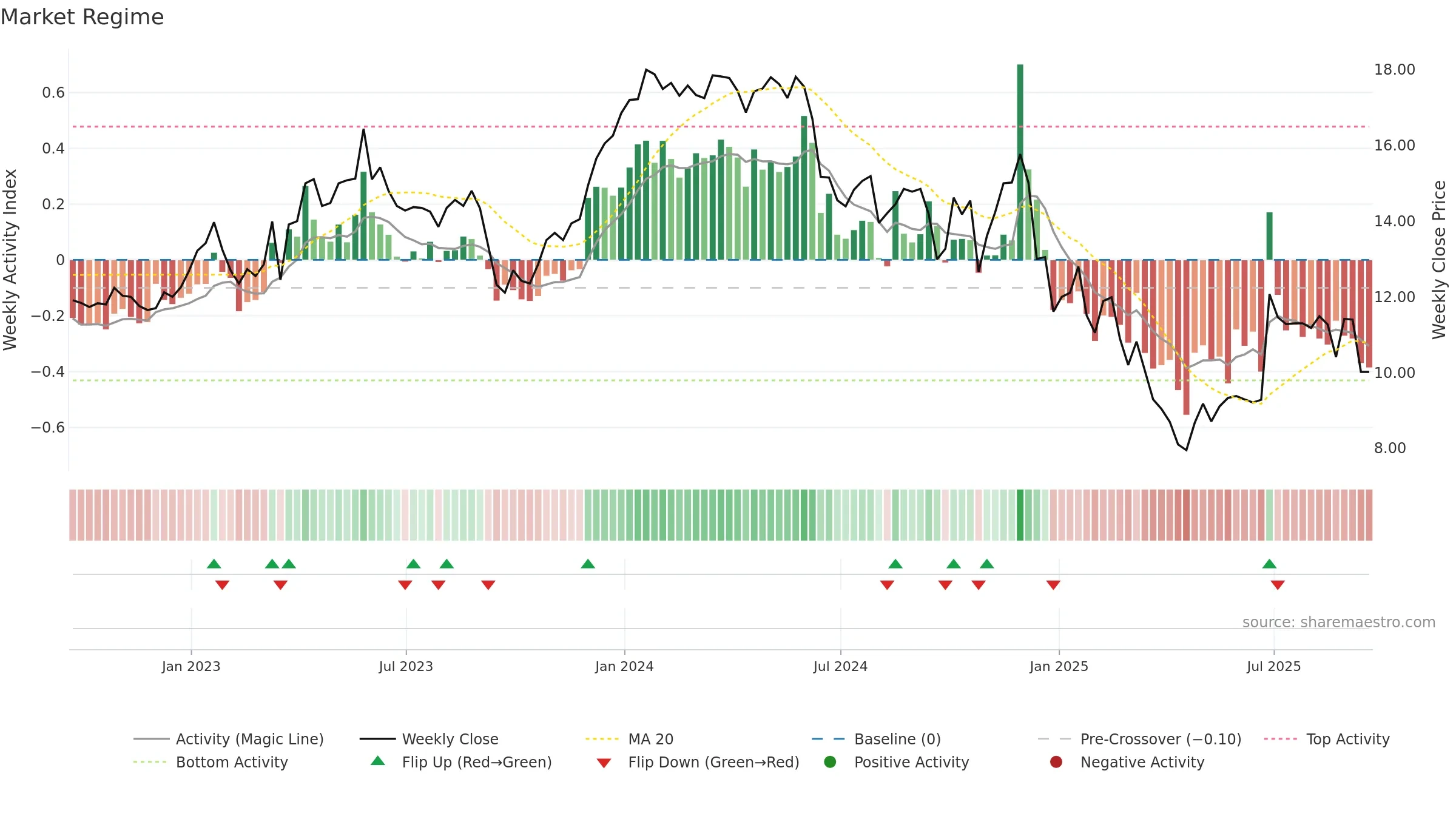Toggle the Bottom Activity legend entry
Viewport: 1456px width, 819px height.
tap(211, 762)
